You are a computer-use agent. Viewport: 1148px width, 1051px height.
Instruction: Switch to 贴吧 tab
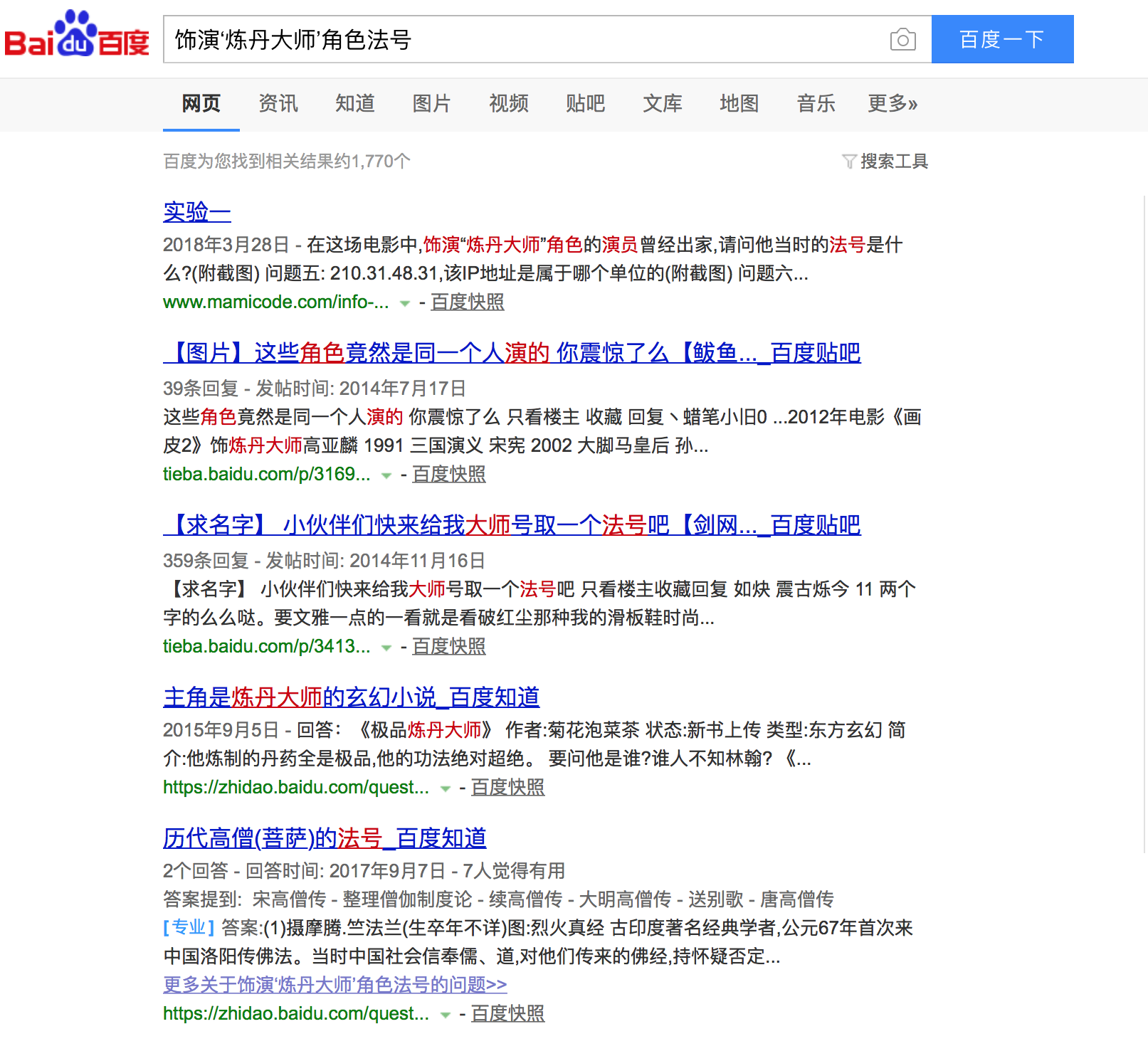(585, 104)
